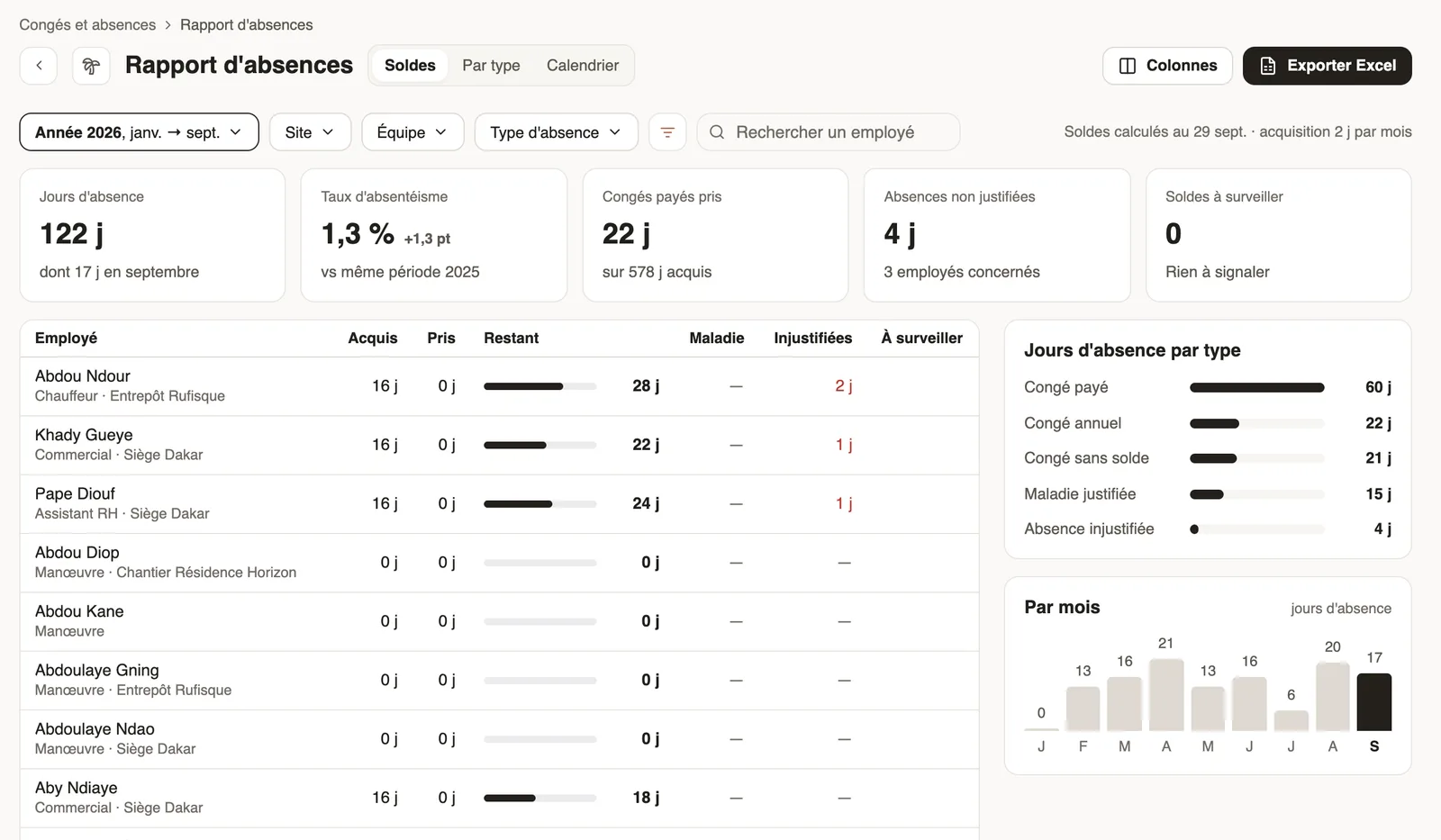Go to Congés et absences breadcrumb
Viewport: 1441px width, 840px height.
point(87,24)
